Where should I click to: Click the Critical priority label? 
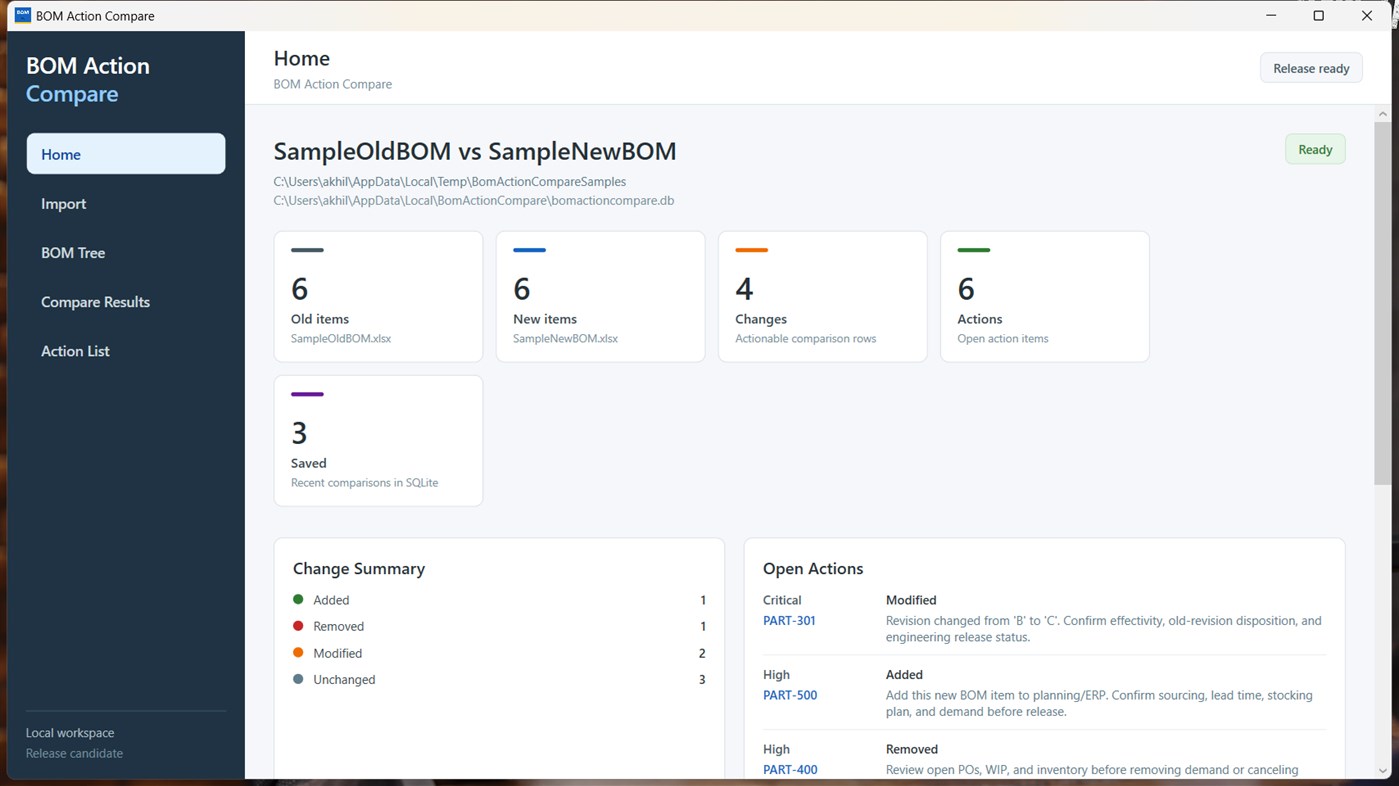[x=782, y=600]
